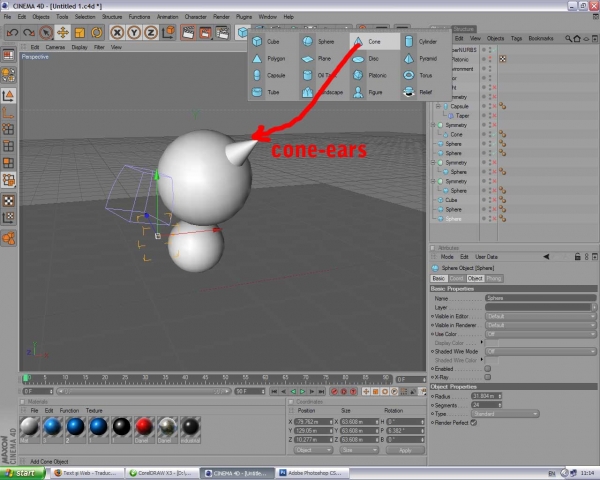Open the Plugins menu
Viewport: 600px width, 480px height.
[244, 17]
